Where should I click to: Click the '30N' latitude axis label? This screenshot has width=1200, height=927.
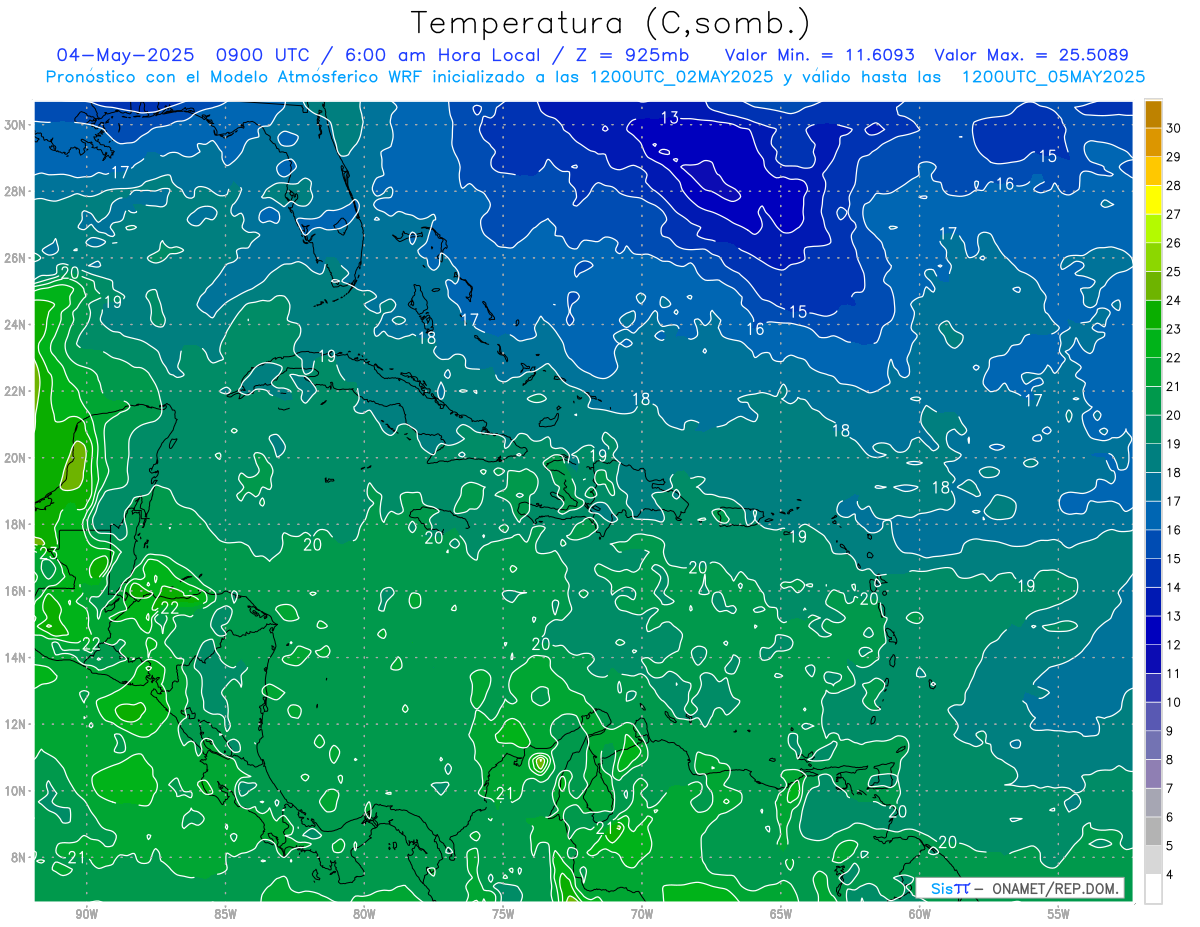pos(16,125)
